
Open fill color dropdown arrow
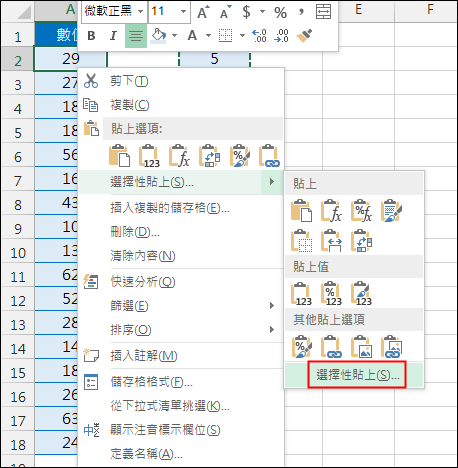[x=174, y=35]
